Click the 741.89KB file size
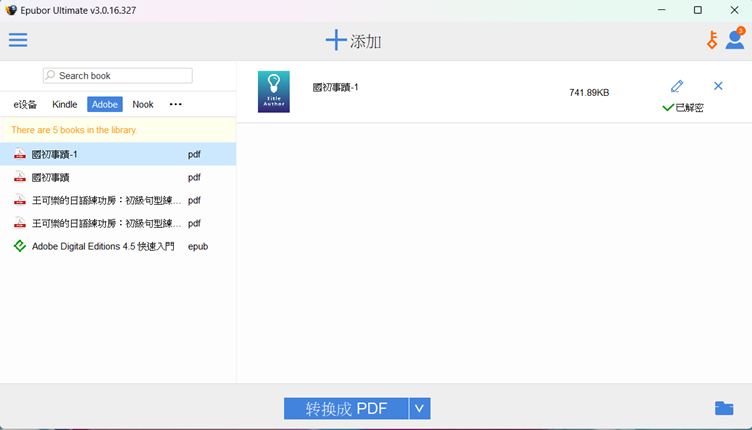Viewport: 752px width, 430px height. (589, 93)
